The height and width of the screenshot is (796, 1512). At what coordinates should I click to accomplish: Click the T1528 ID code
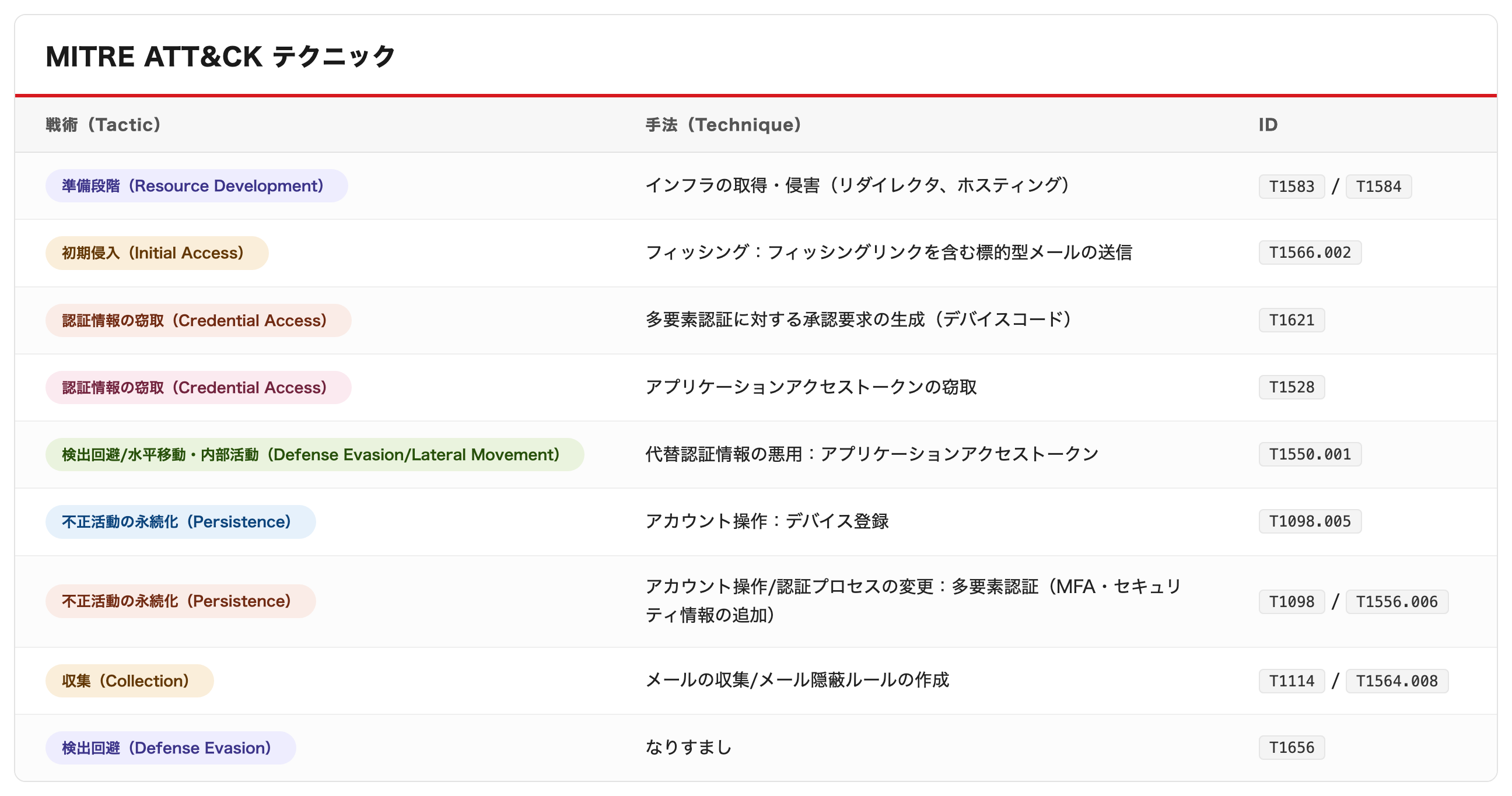[x=1291, y=387]
